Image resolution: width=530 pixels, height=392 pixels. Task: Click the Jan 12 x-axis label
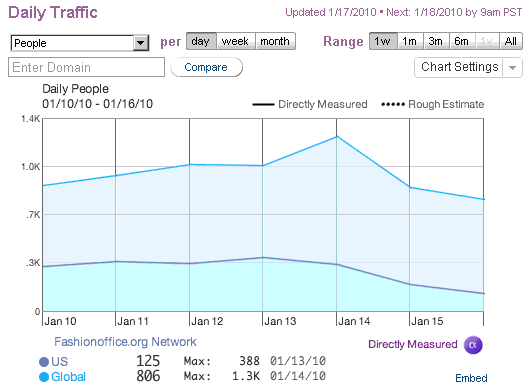207,321
